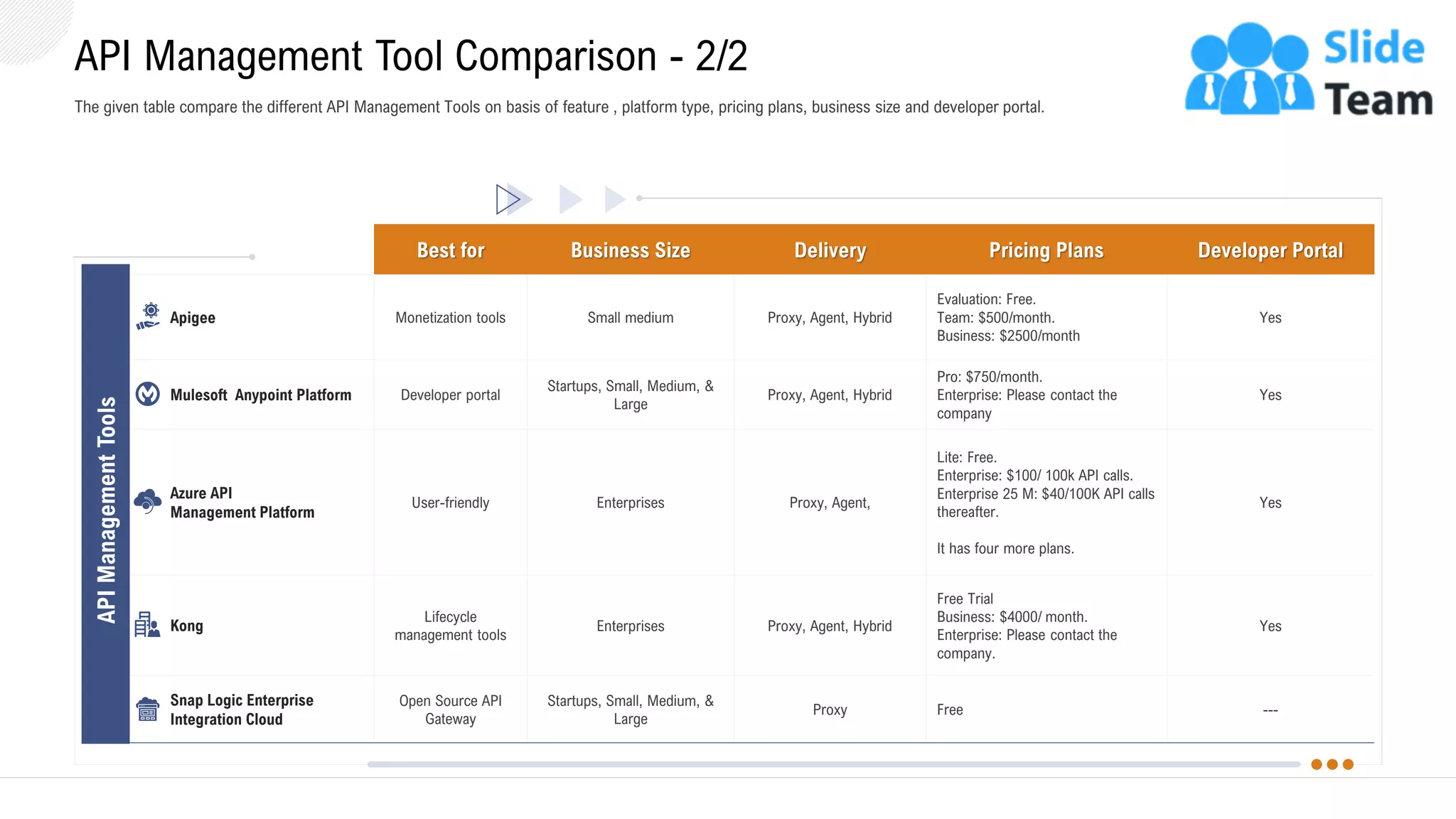Click Azure pricing Lite: Free

click(966, 457)
